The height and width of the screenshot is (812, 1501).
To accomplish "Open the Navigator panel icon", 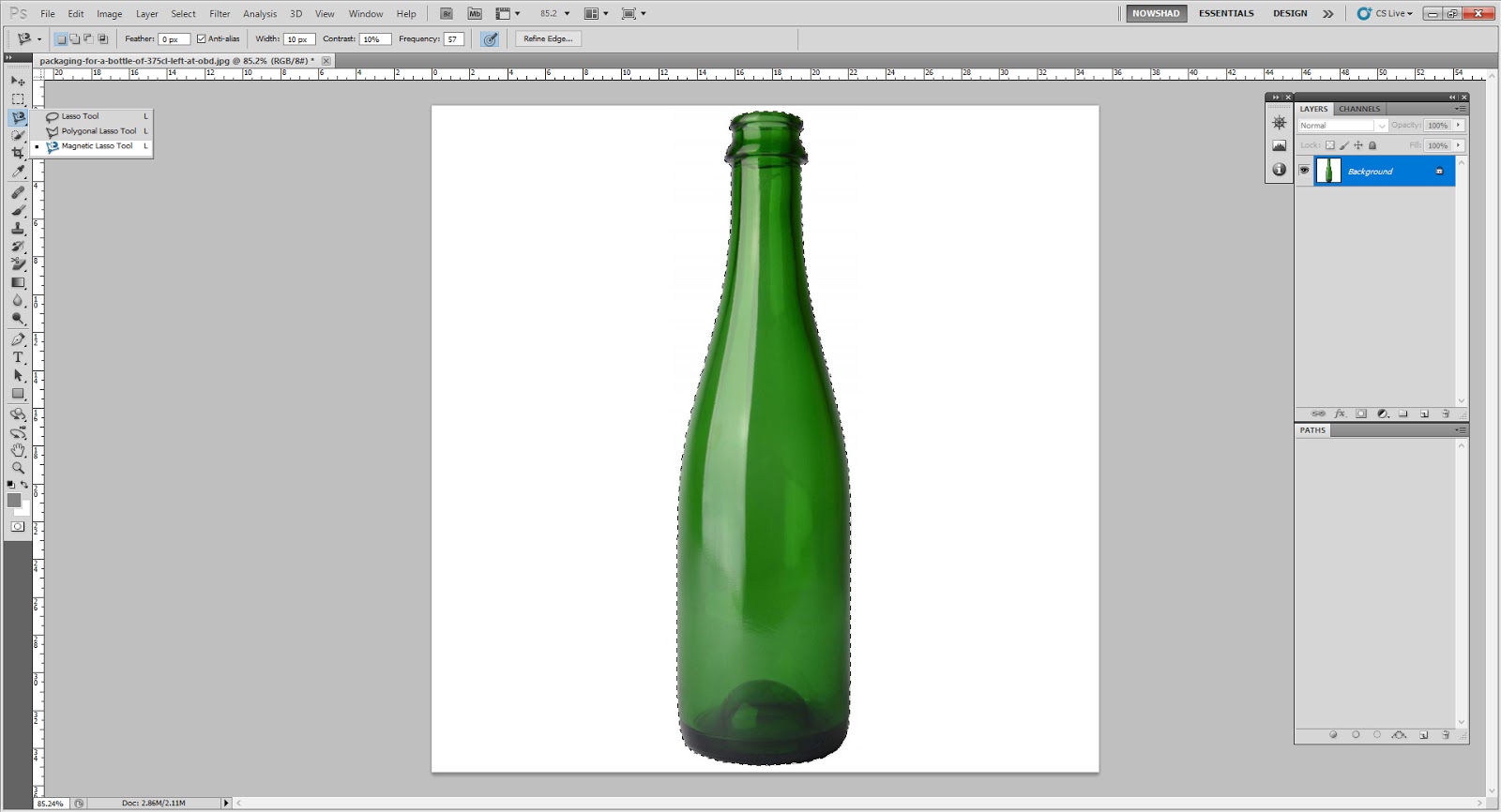I will point(1279,123).
